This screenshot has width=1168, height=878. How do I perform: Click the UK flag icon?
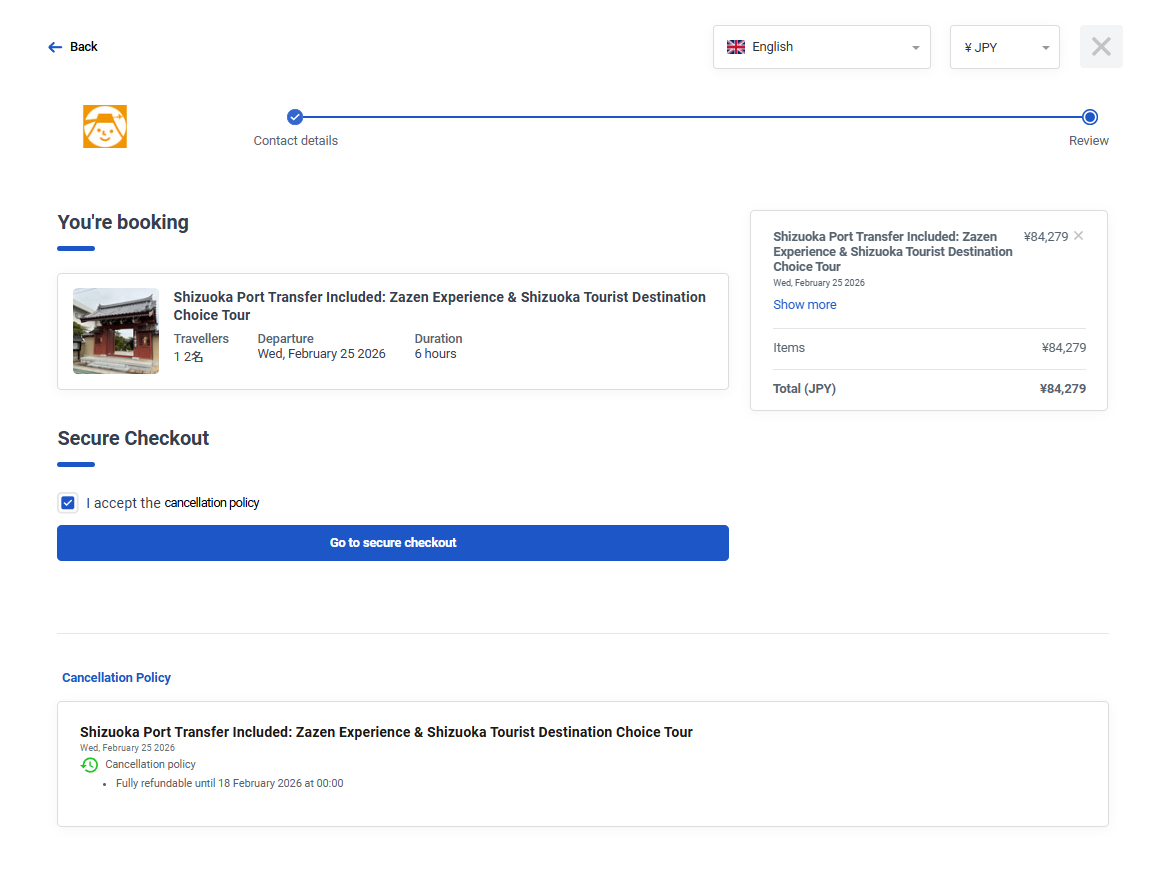tap(736, 47)
